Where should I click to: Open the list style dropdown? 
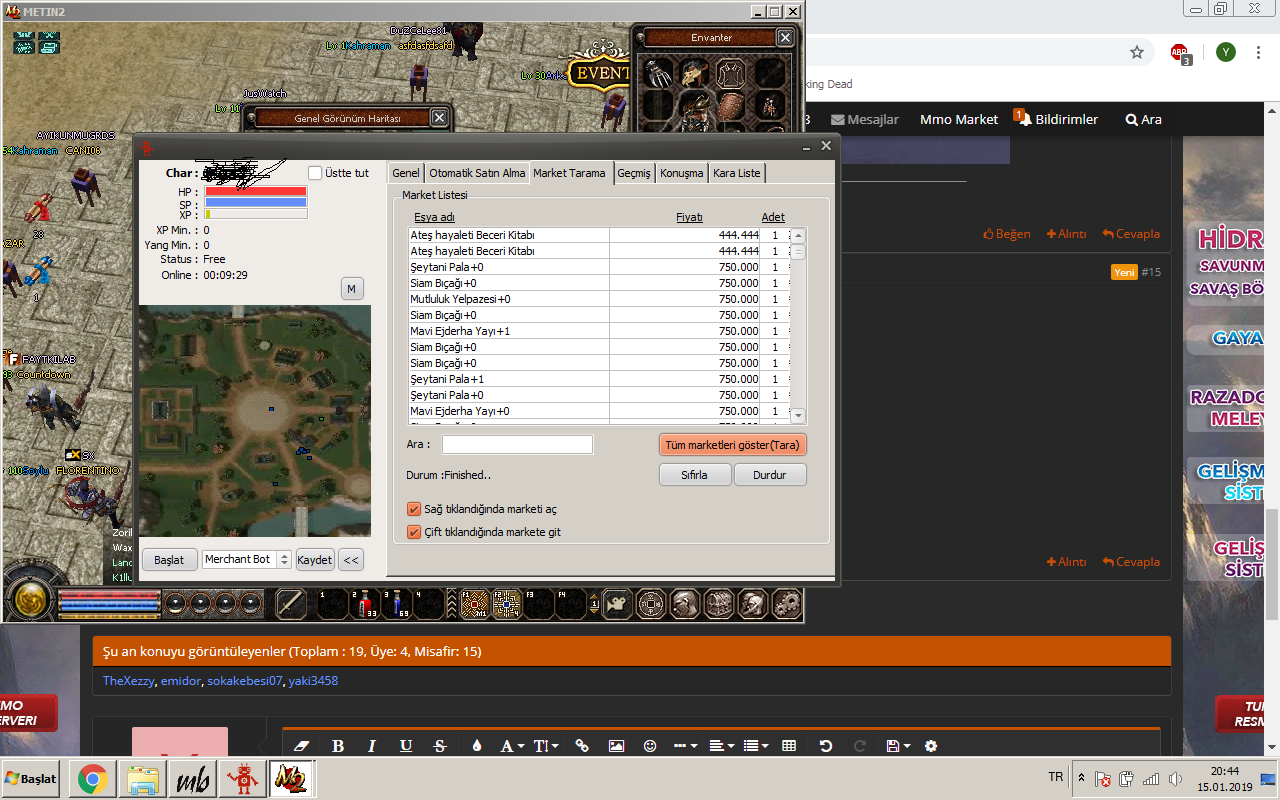756,746
